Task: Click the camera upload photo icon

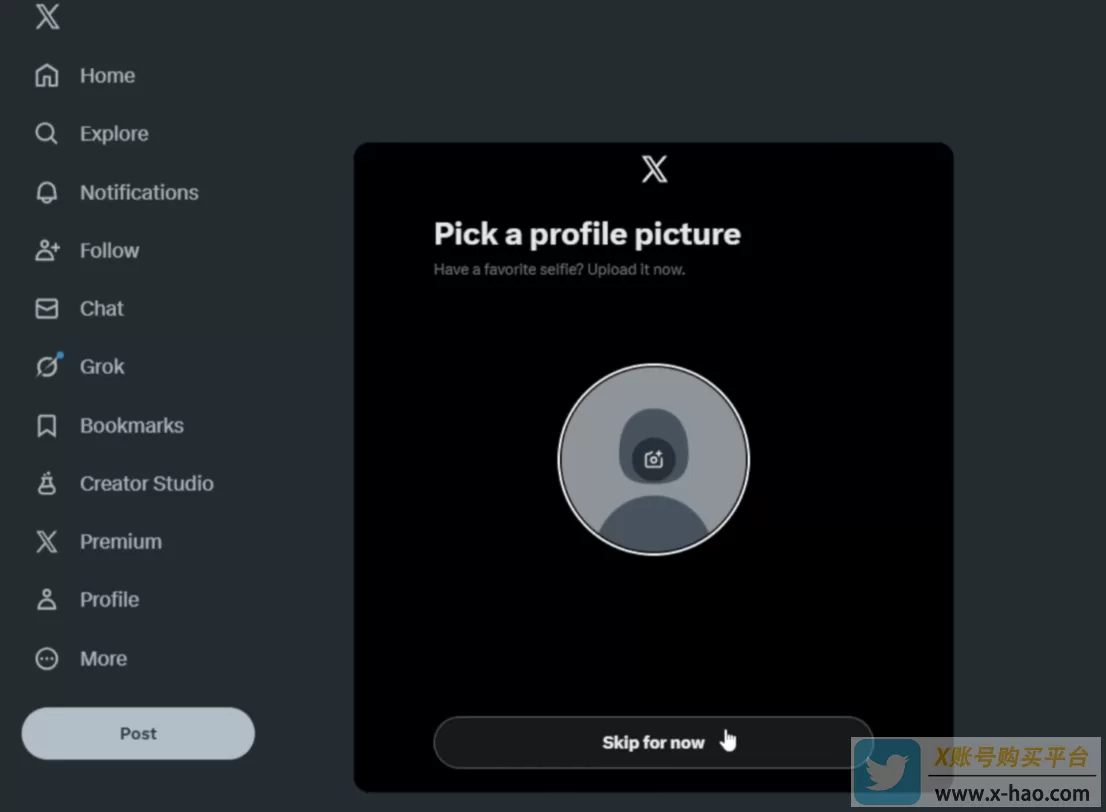Action: (654, 459)
